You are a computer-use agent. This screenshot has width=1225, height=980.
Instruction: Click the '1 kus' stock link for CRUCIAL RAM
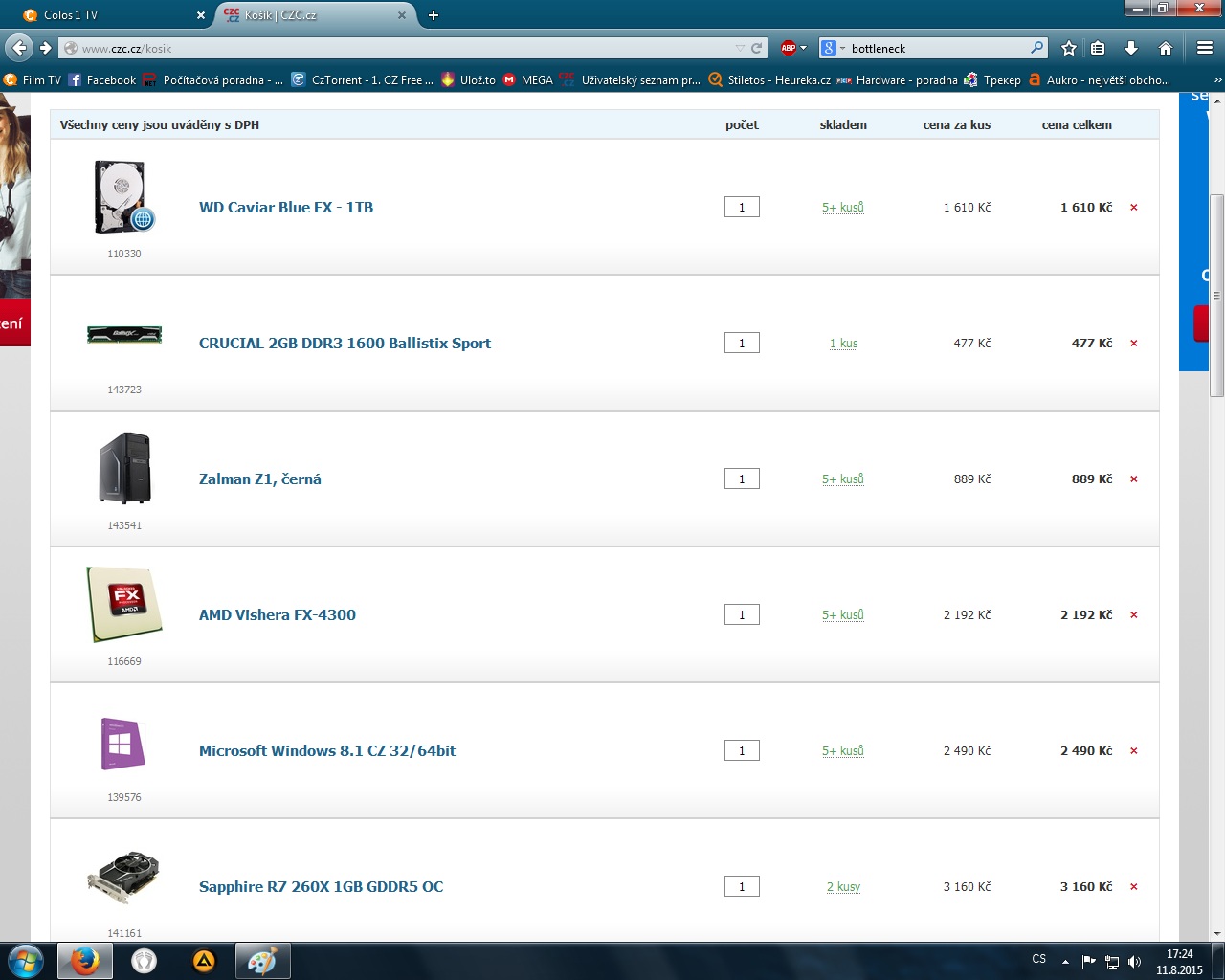pos(843,344)
